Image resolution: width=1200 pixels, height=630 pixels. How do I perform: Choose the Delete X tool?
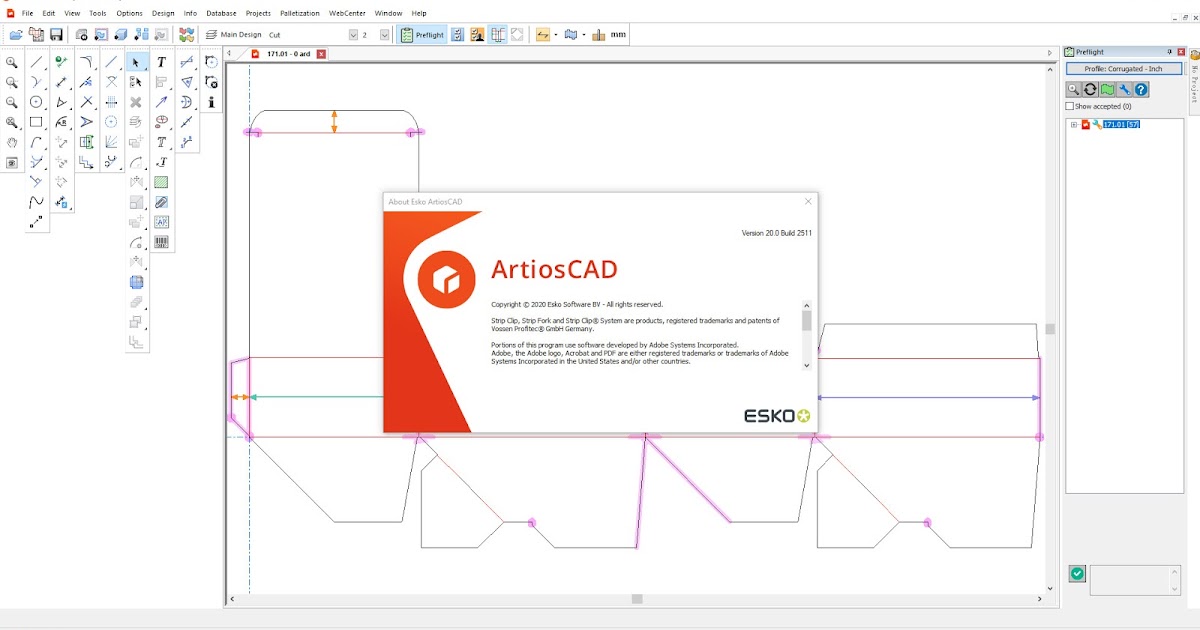click(x=136, y=102)
